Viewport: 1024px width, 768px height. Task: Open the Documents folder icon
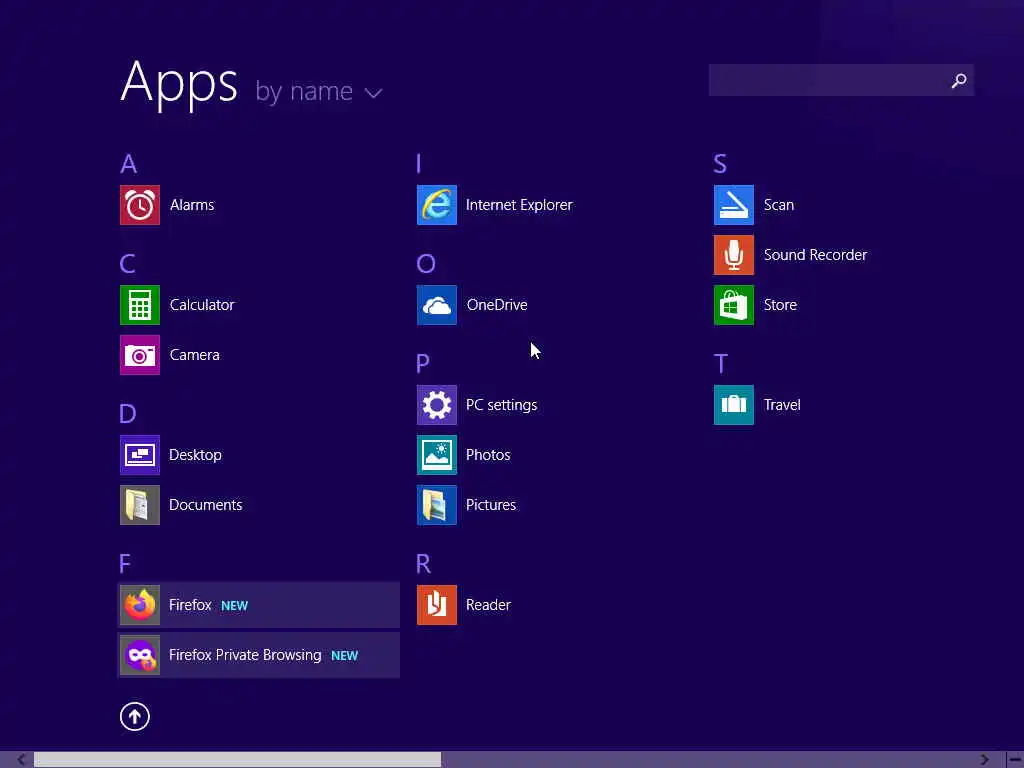(140, 505)
